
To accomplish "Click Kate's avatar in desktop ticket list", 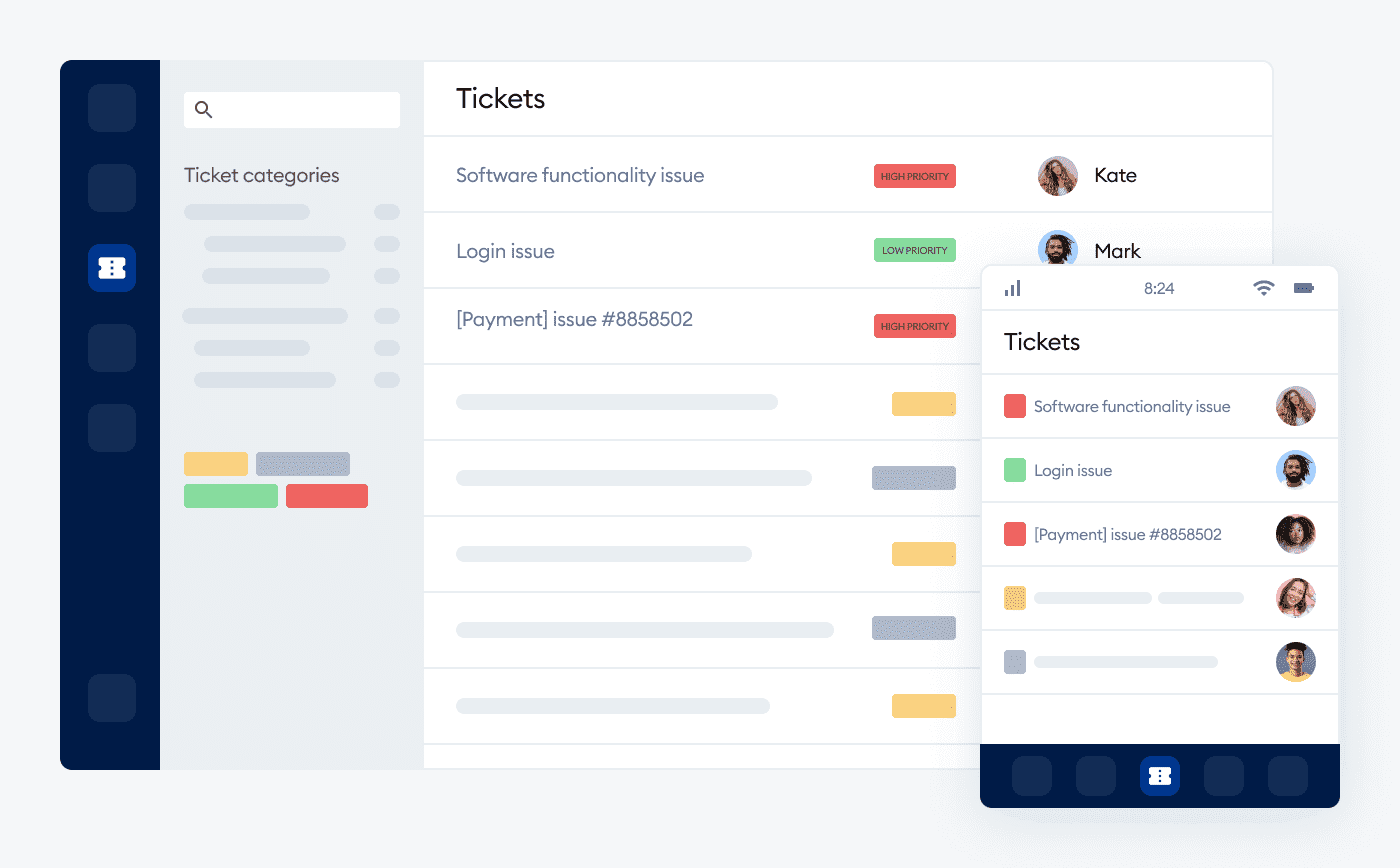I will pyautogui.click(x=1058, y=176).
